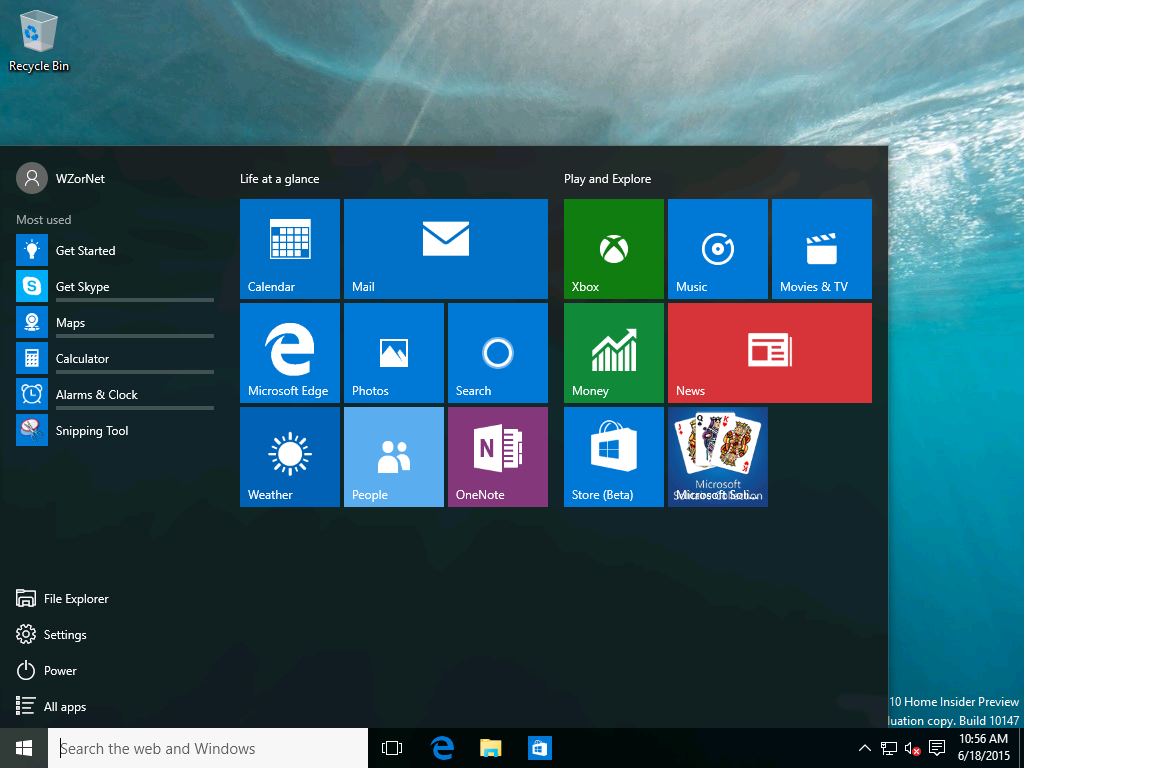Open Edge from the taskbar
This screenshot has height=768, width=1152.
[x=442, y=748]
